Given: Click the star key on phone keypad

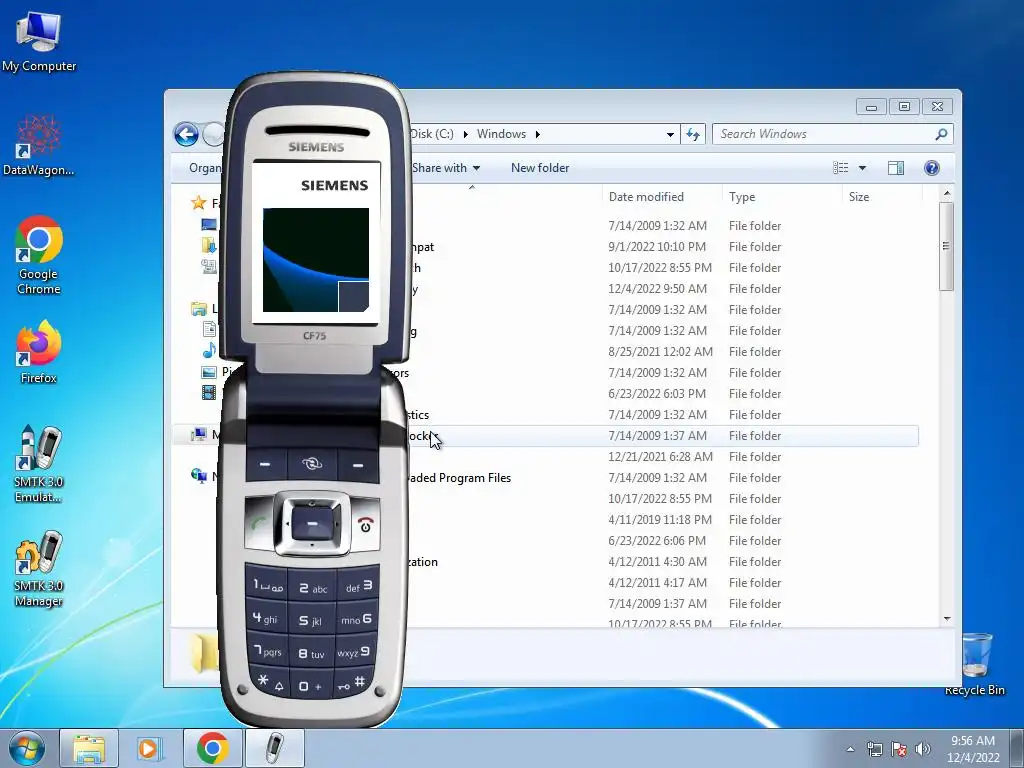Looking at the screenshot, I should (269, 682).
